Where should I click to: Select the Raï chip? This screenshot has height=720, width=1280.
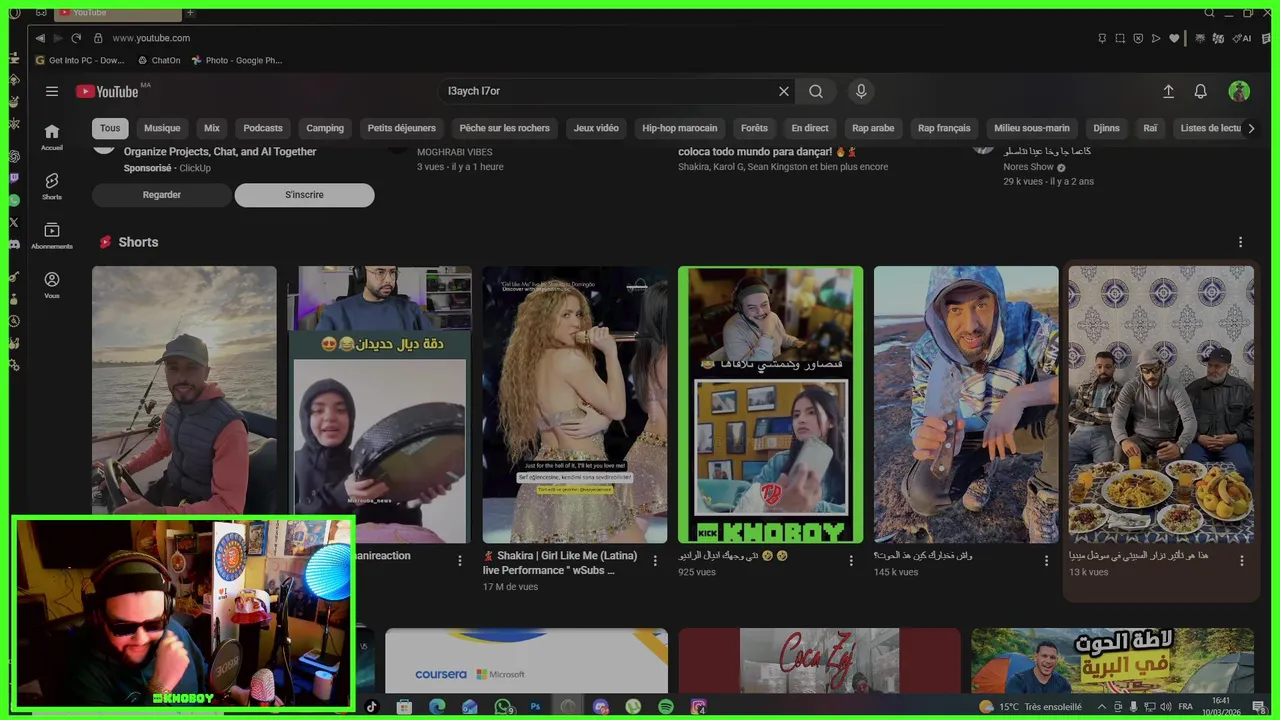pyautogui.click(x=1150, y=128)
